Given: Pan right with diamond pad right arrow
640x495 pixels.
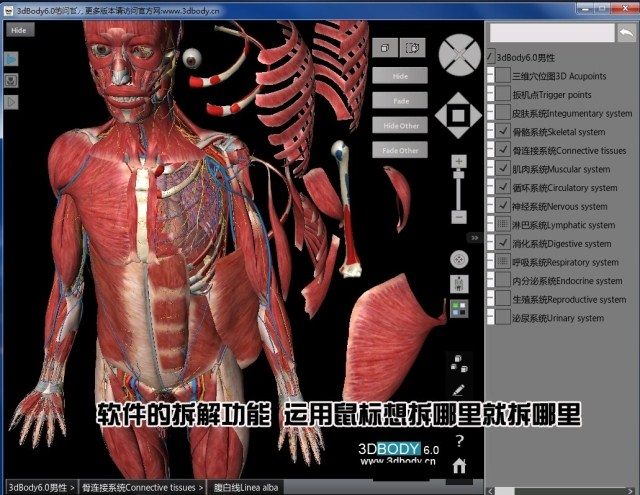Looking at the screenshot, I should pyautogui.click(x=475, y=115).
